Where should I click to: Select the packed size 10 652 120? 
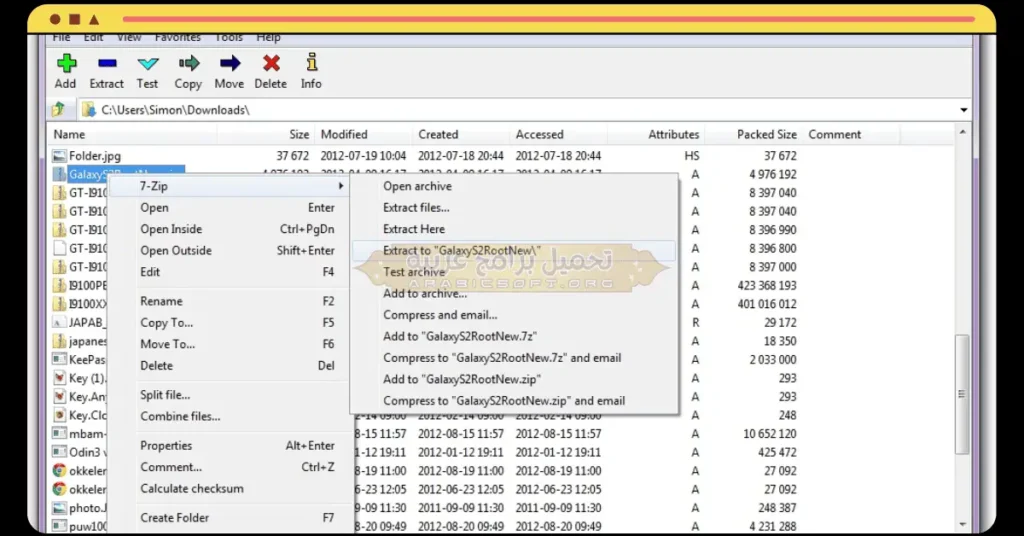coord(769,434)
